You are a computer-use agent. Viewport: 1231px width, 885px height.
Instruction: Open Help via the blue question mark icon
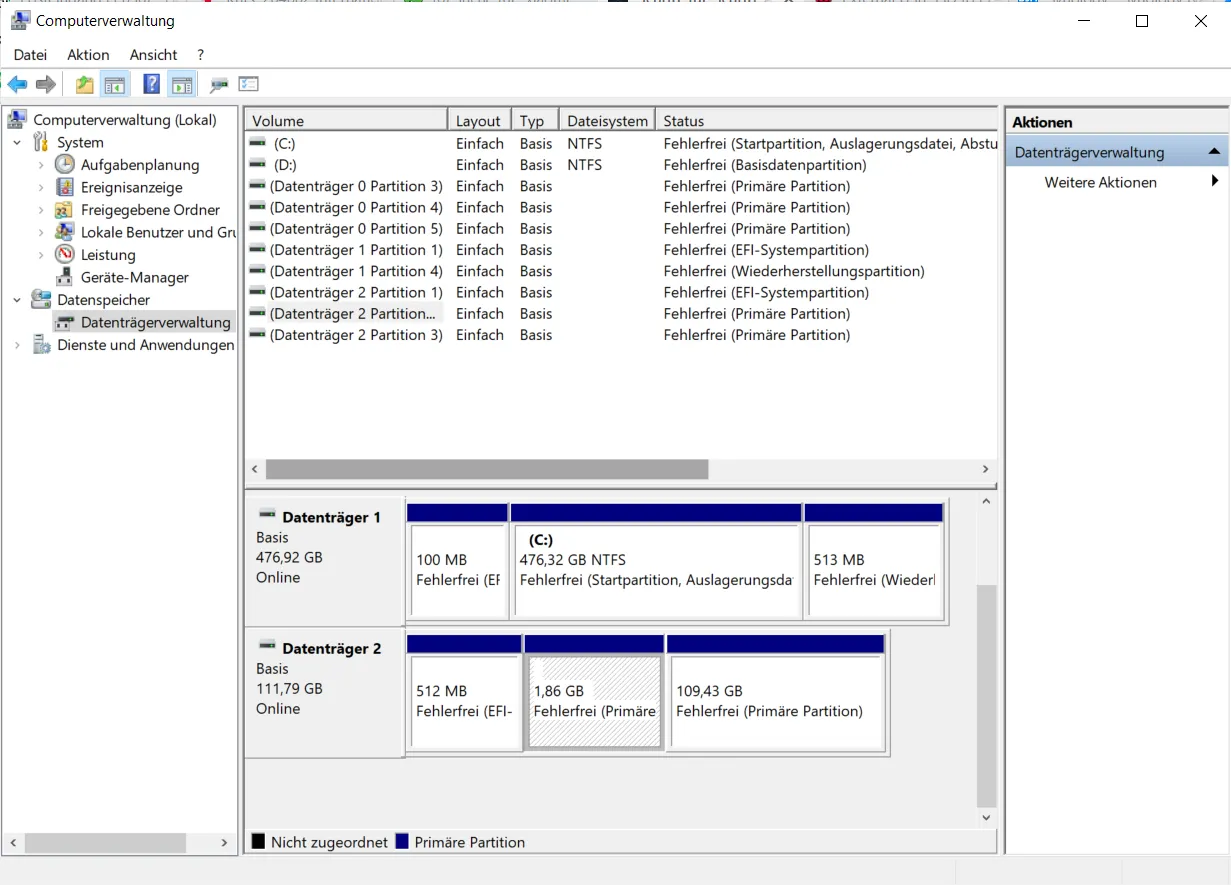tap(152, 85)
